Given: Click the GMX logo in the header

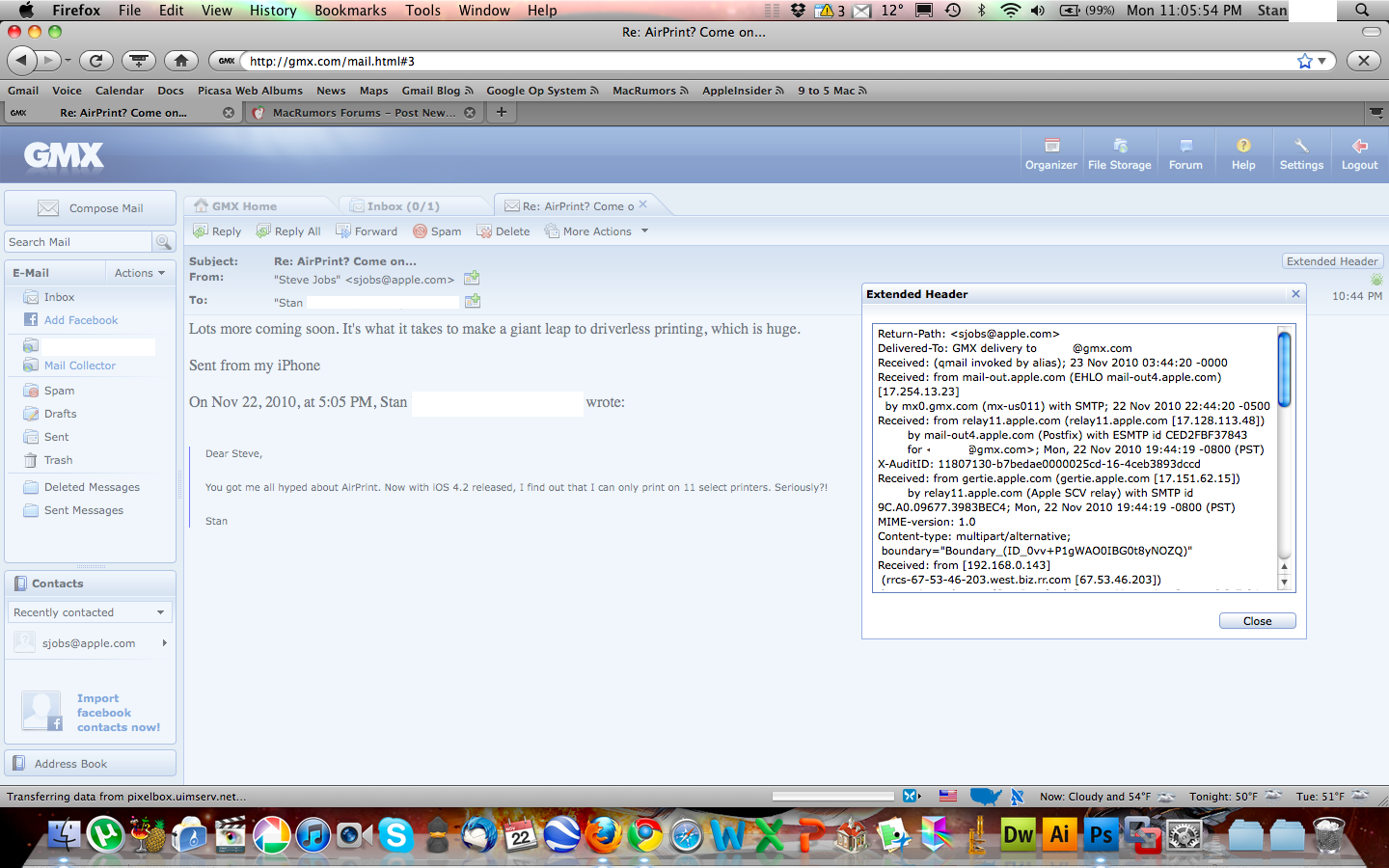Looking at the screenshot, I should point(64,155).
